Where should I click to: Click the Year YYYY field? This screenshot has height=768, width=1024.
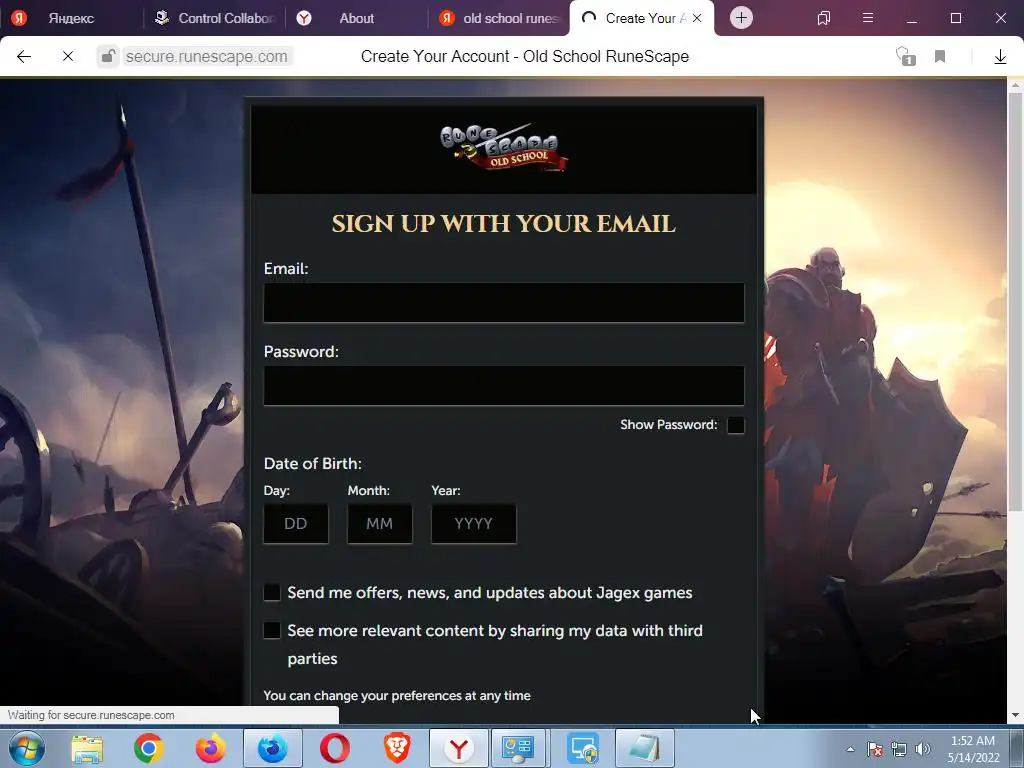(473, 523)
